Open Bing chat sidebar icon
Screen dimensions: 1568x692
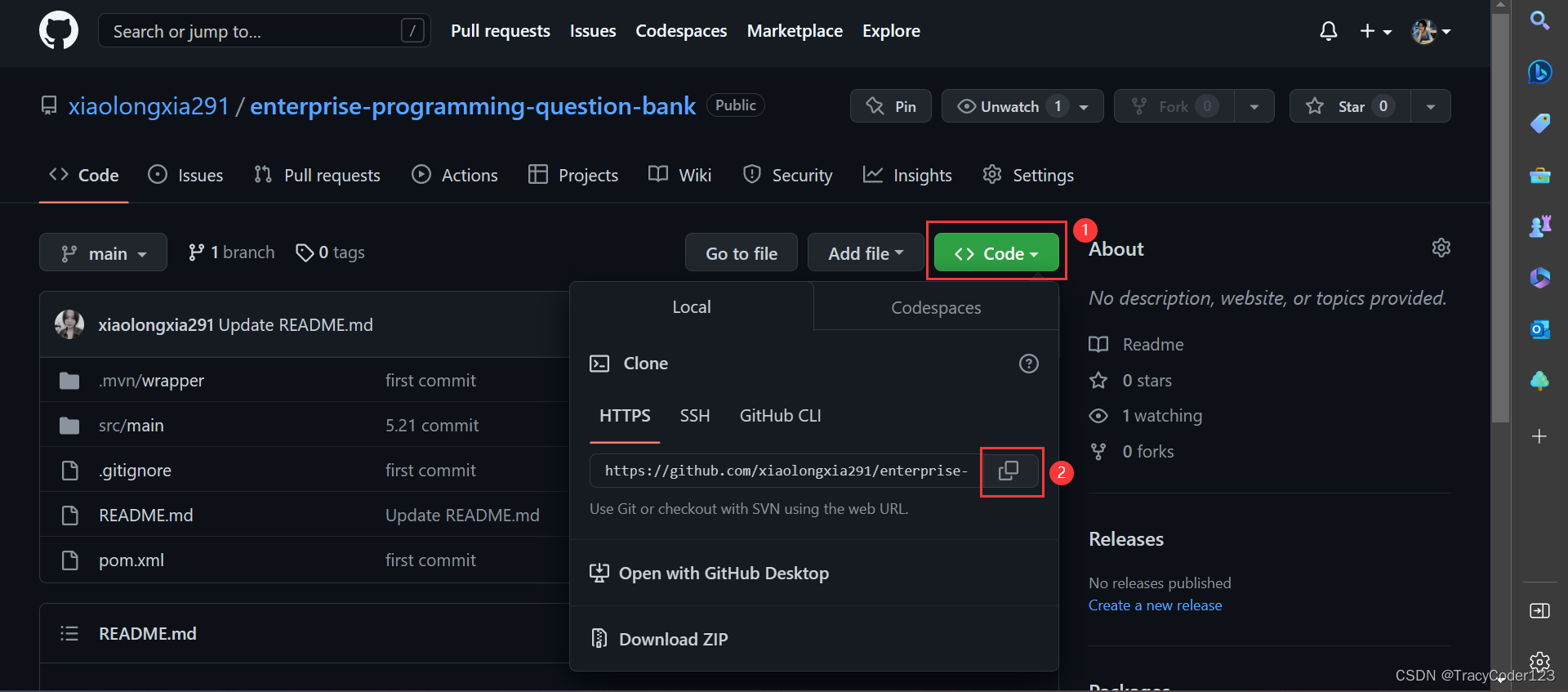click(1539, 72)
